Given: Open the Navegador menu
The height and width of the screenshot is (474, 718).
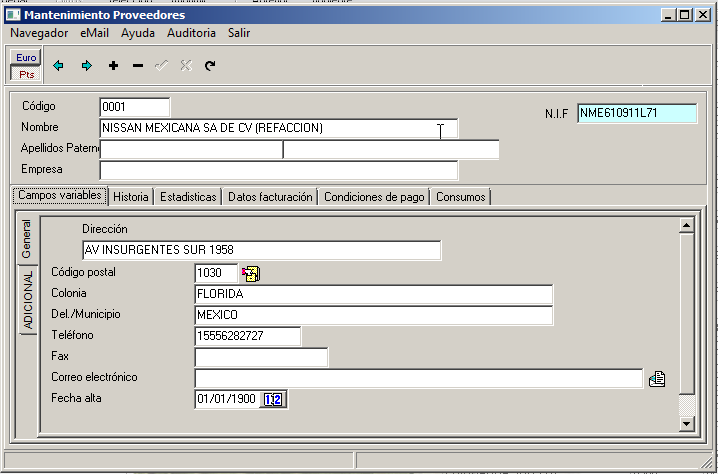Looking at the screenshot, I should coord(39,33).
